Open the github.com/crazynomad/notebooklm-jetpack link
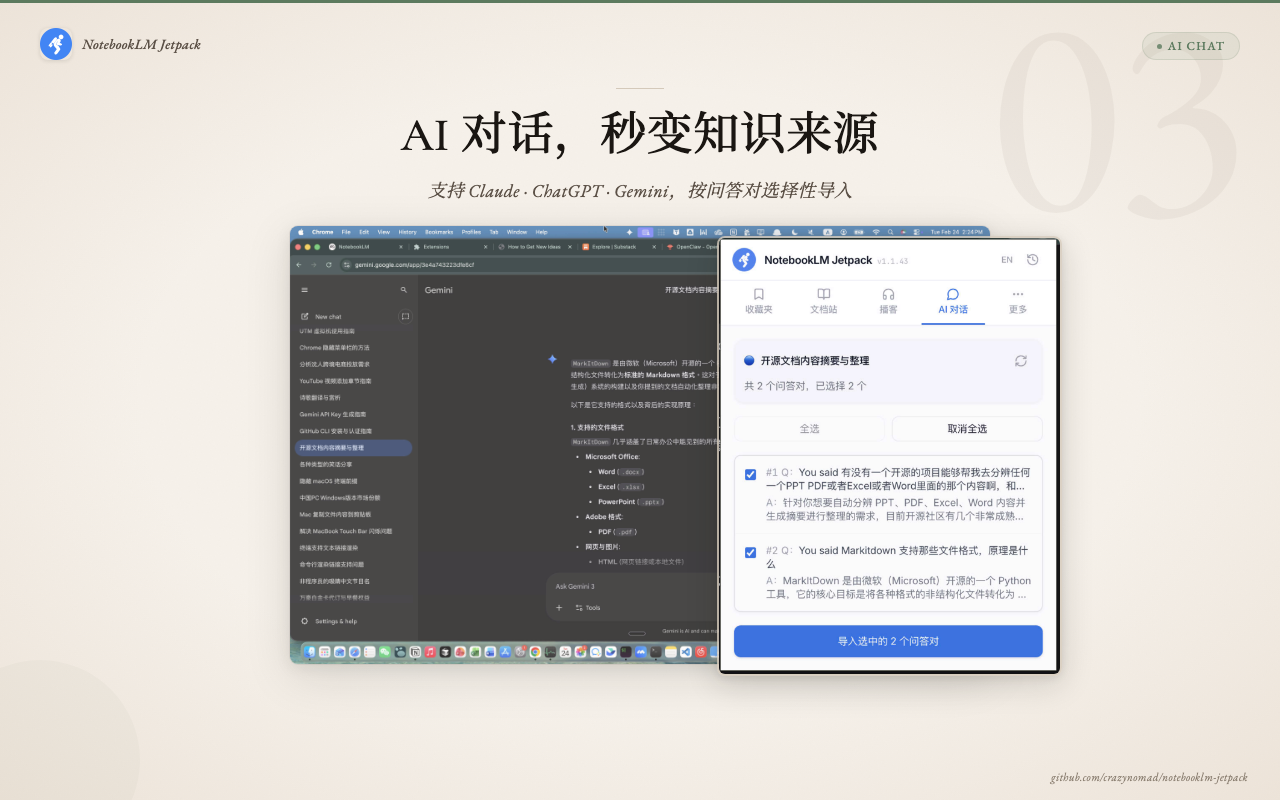This screenshot has height=800, width=1280. [1149, 778]
